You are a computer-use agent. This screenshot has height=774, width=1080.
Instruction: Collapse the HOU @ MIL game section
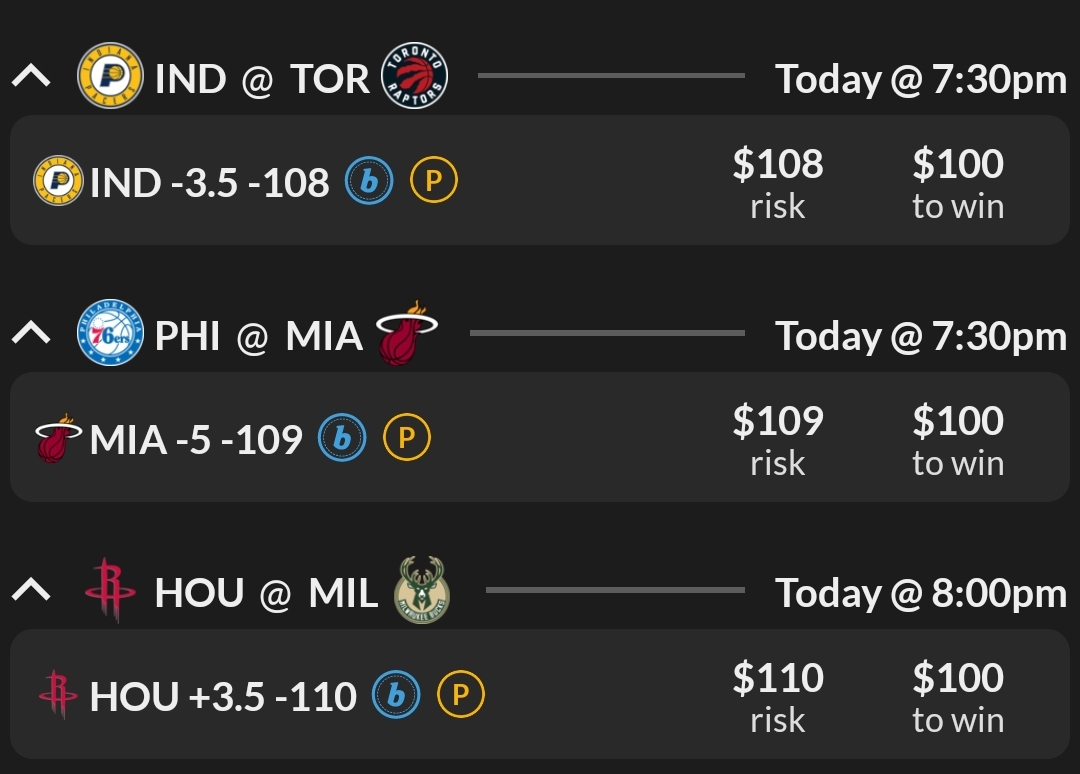[31, 591]
